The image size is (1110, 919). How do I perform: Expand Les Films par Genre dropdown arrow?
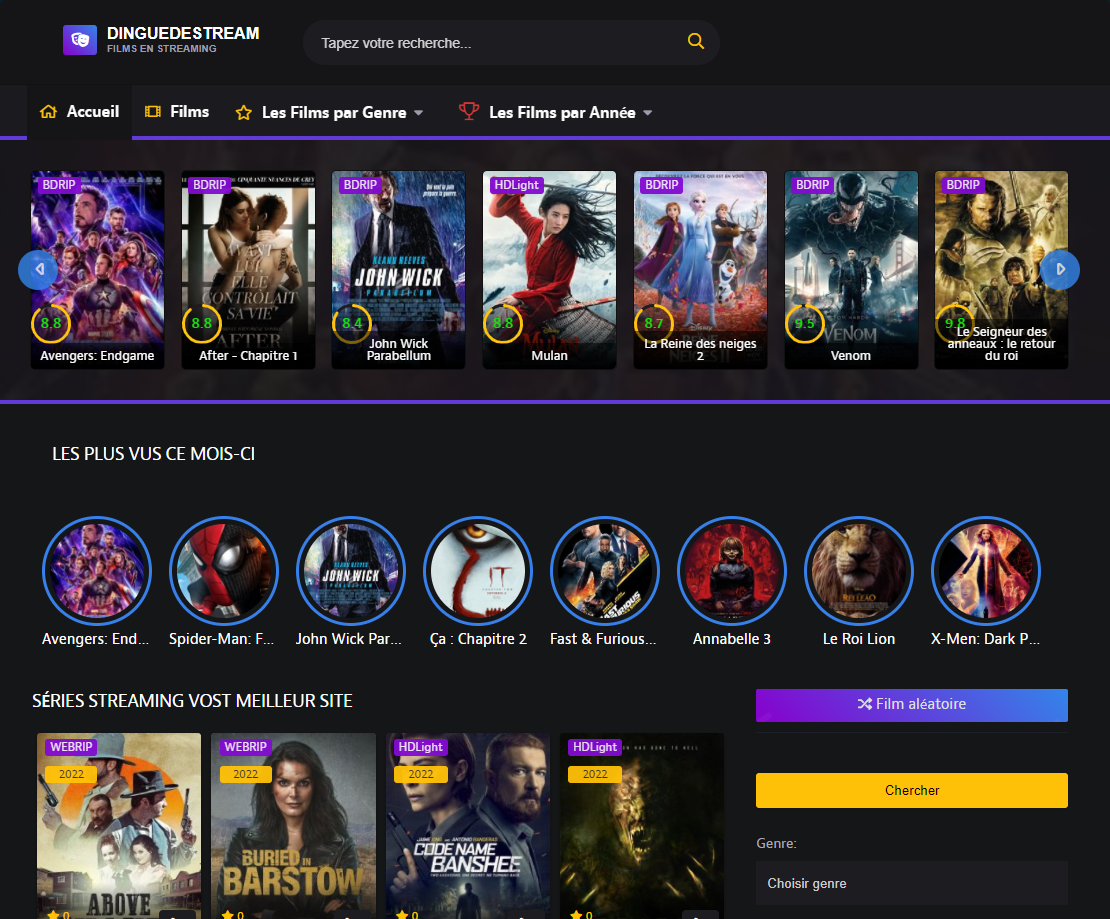point(418,113)
